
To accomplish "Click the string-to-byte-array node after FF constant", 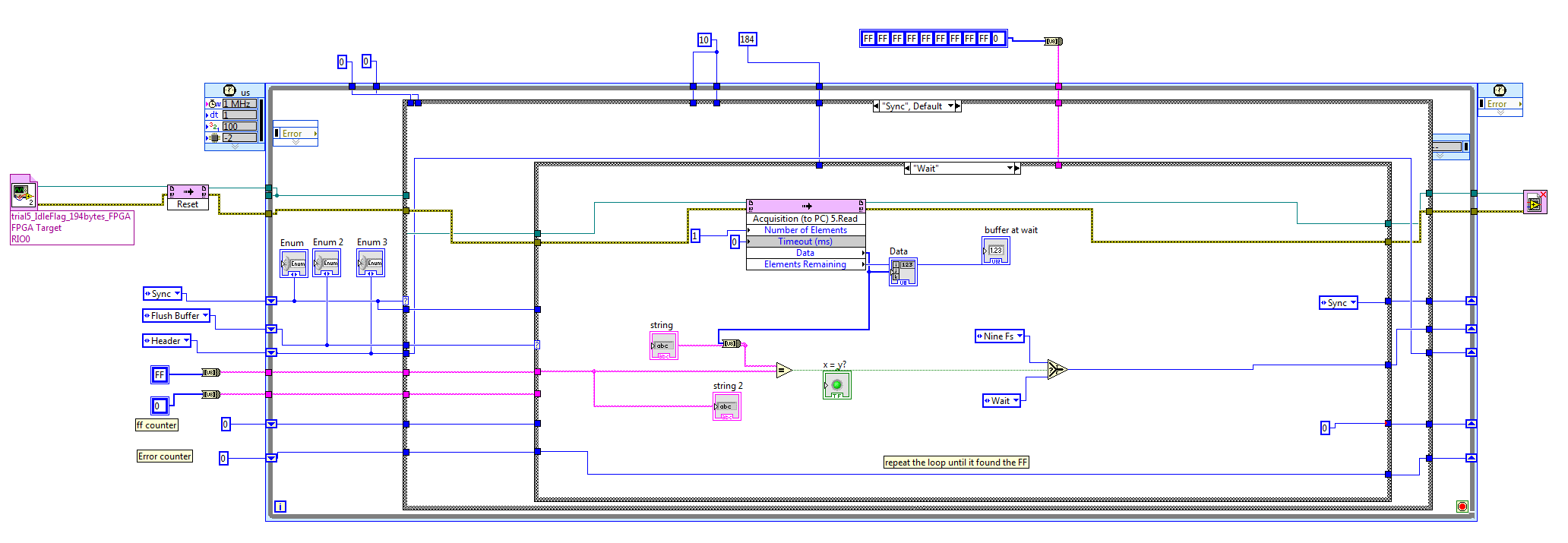I will pos(211,372).
